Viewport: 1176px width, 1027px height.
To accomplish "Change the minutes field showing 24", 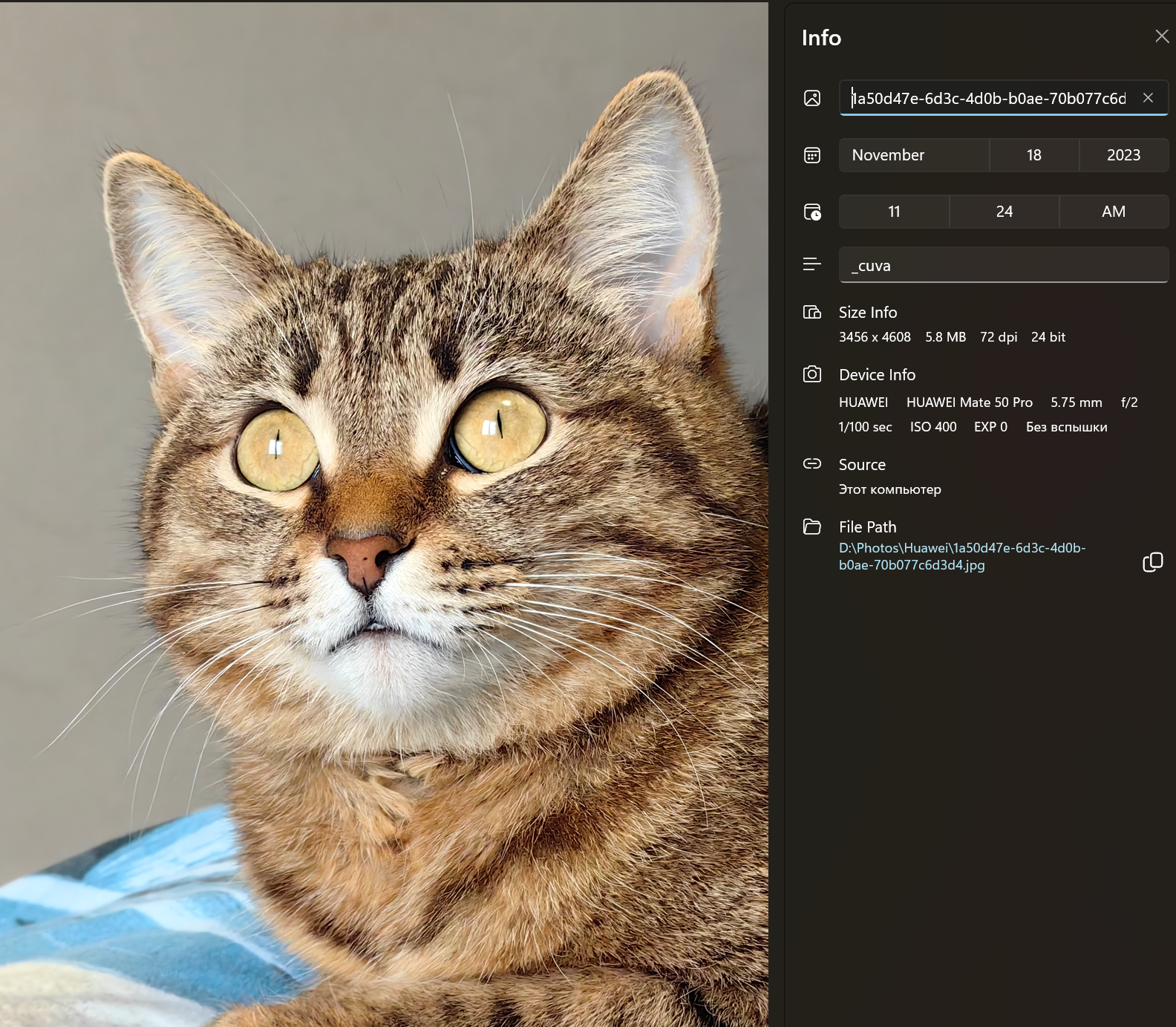I will coord(1004,212).
